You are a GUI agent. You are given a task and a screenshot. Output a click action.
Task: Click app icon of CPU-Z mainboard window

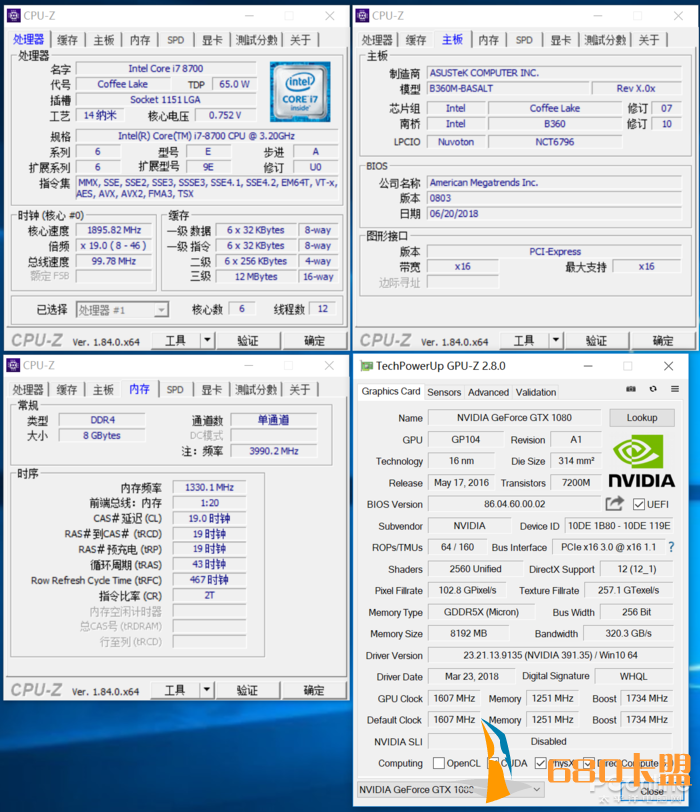pyautogui.click(x=362, y=16)
